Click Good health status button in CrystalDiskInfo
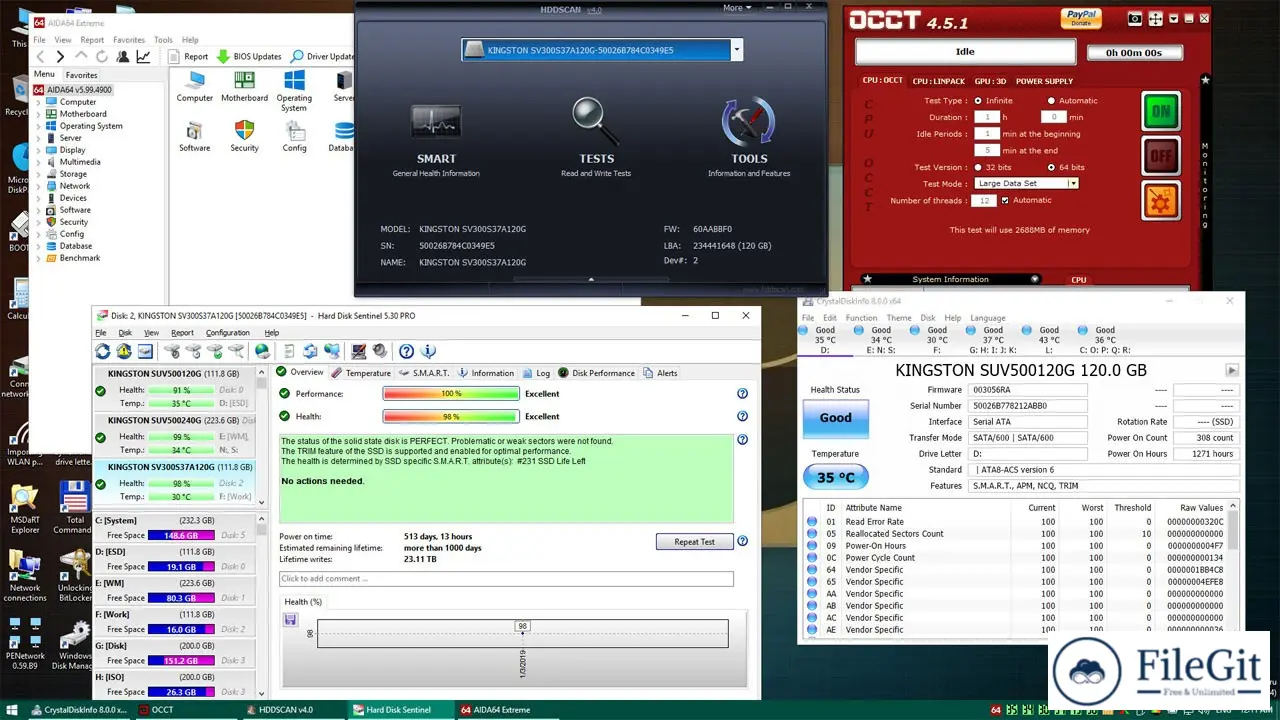 pos(836,418)
